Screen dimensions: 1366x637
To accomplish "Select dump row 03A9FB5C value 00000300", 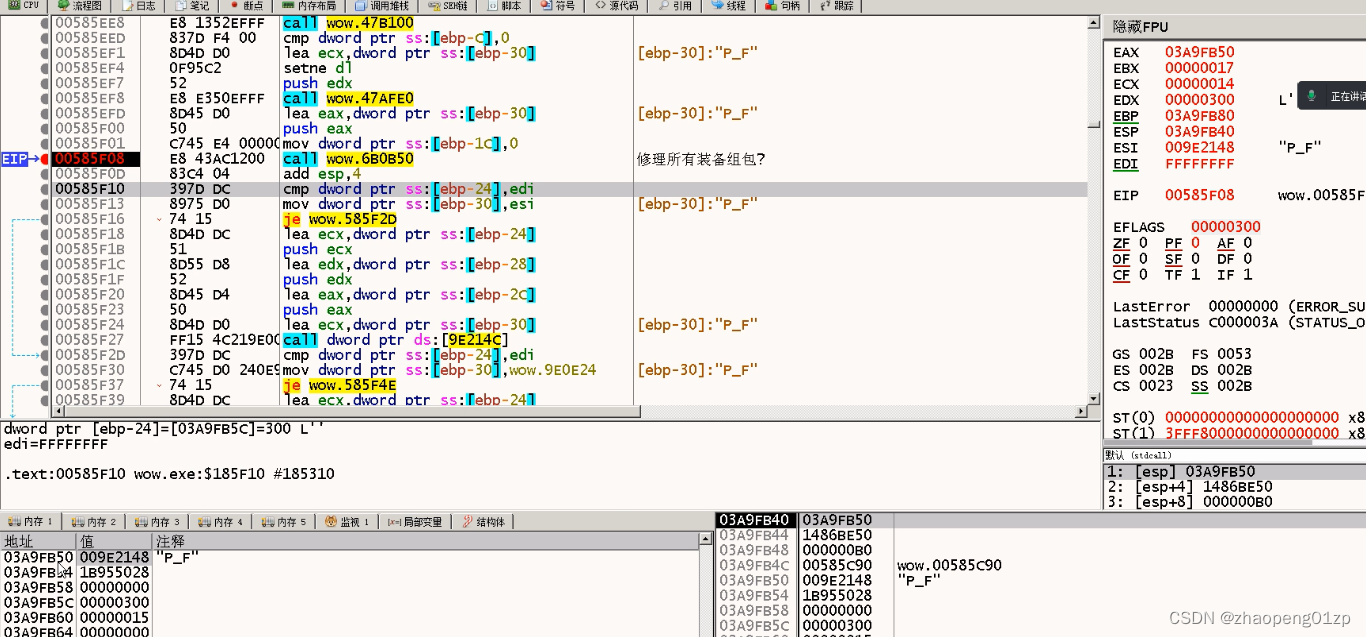I will click(x=114, y=603).
